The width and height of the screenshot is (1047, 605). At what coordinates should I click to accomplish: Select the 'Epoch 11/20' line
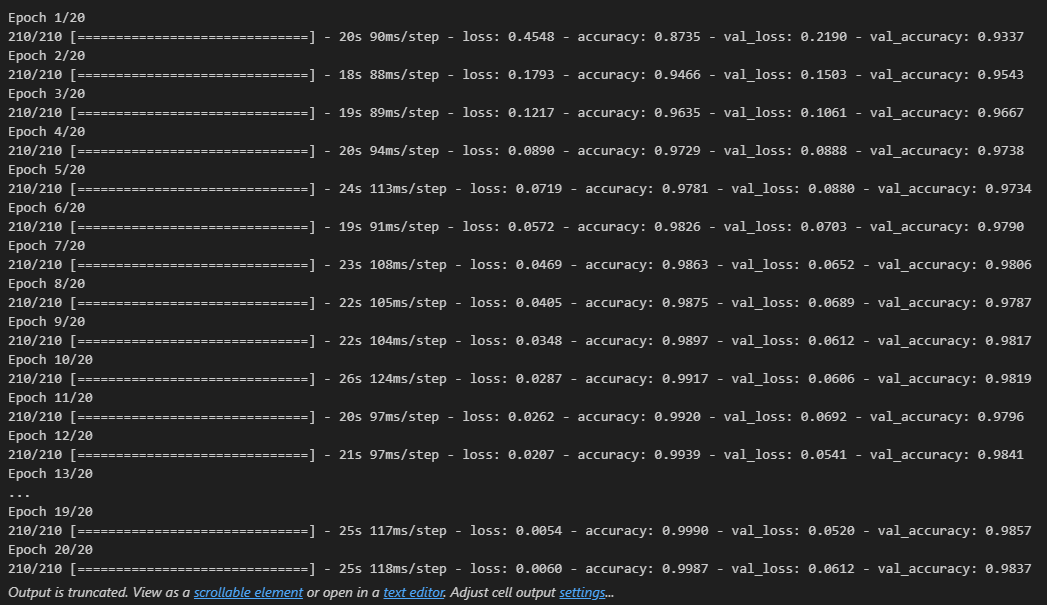(51, 398)
